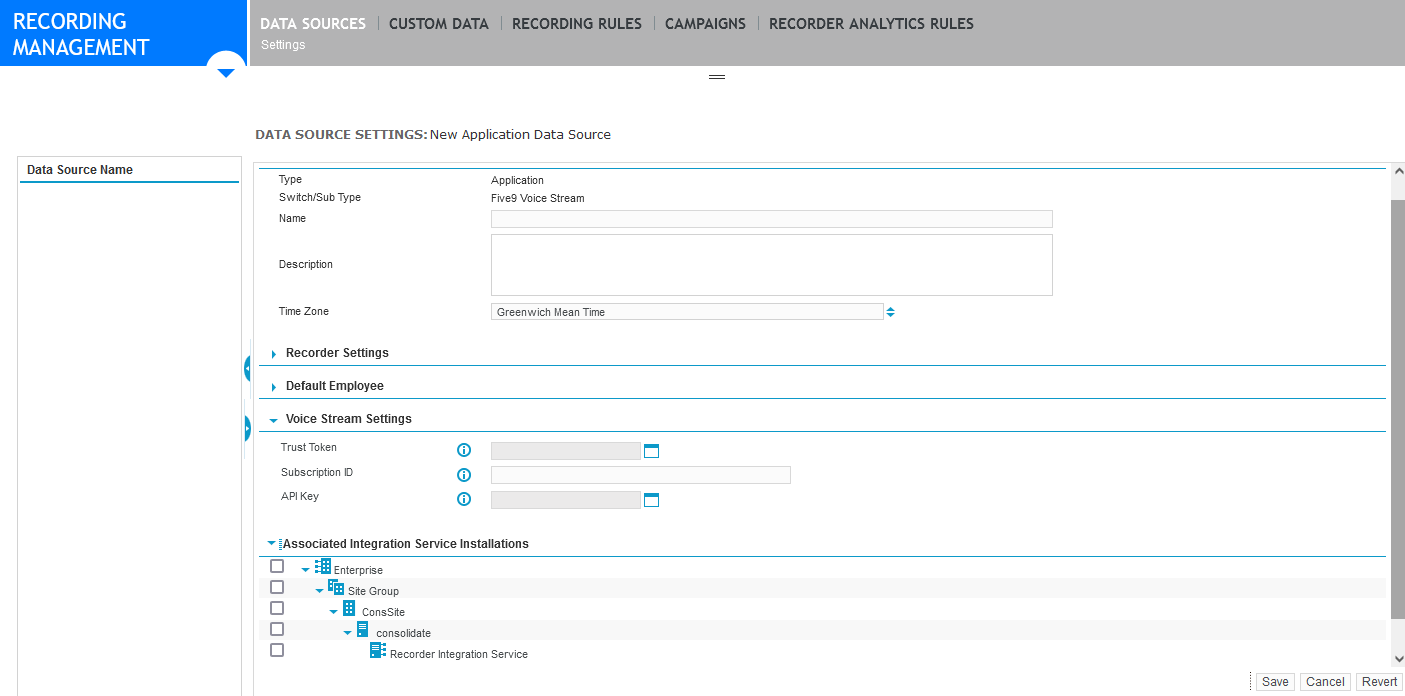
Task: Open the Recording Rules tab
Action: coord(577,23)
